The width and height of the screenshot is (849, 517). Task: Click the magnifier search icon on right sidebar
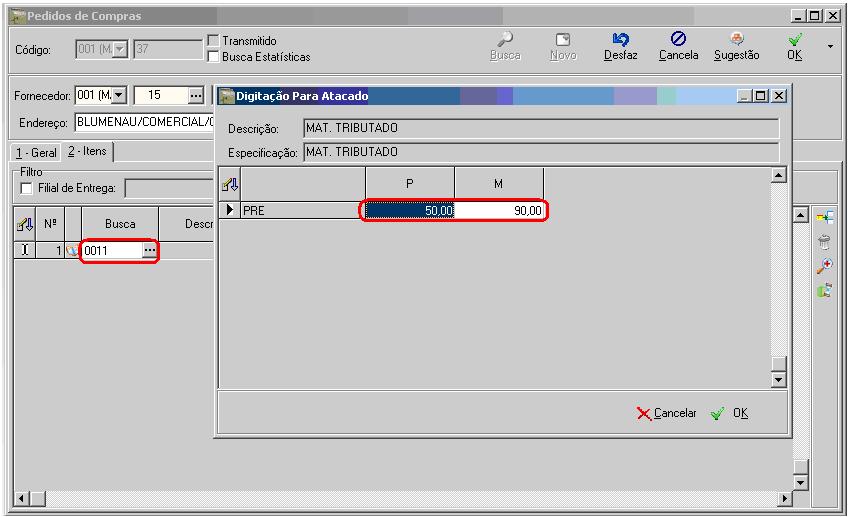[x=825, y=266]
